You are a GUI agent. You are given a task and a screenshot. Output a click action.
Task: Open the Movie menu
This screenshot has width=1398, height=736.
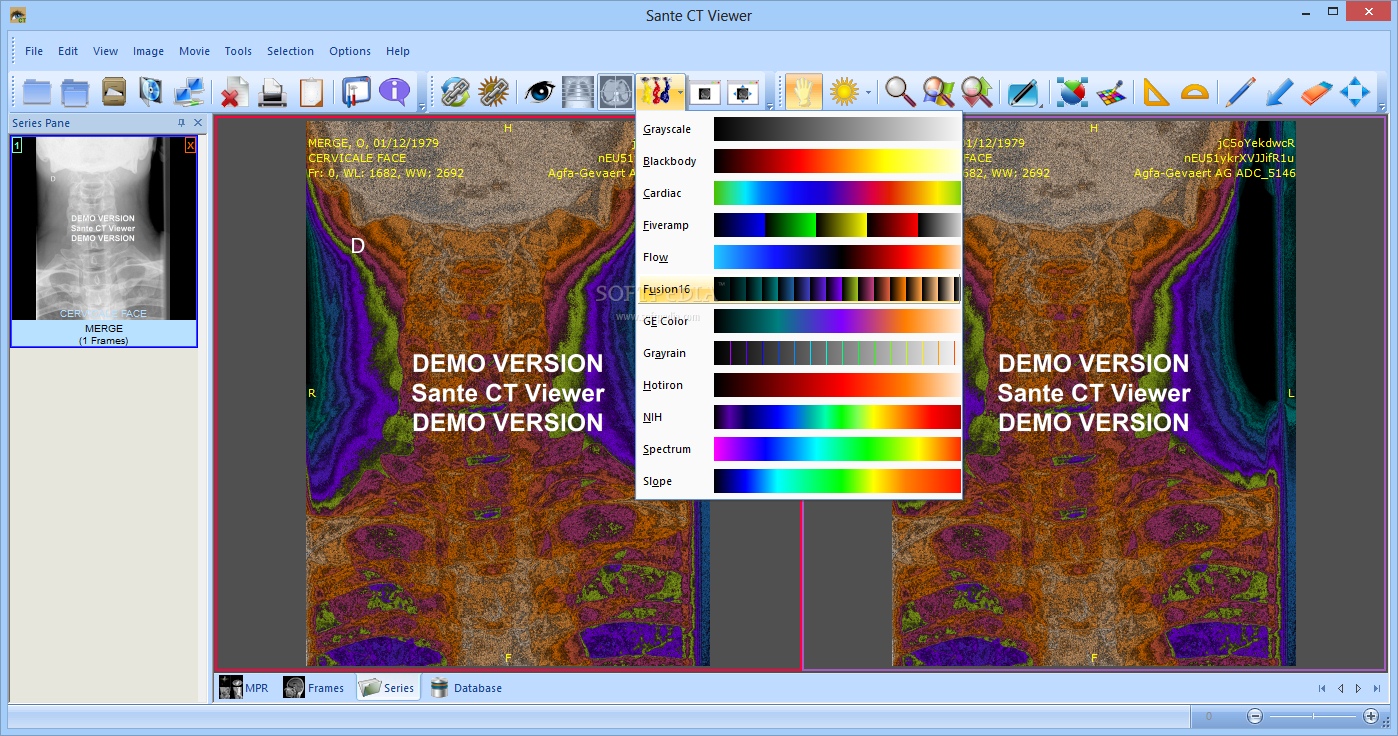tap(194, 51)
